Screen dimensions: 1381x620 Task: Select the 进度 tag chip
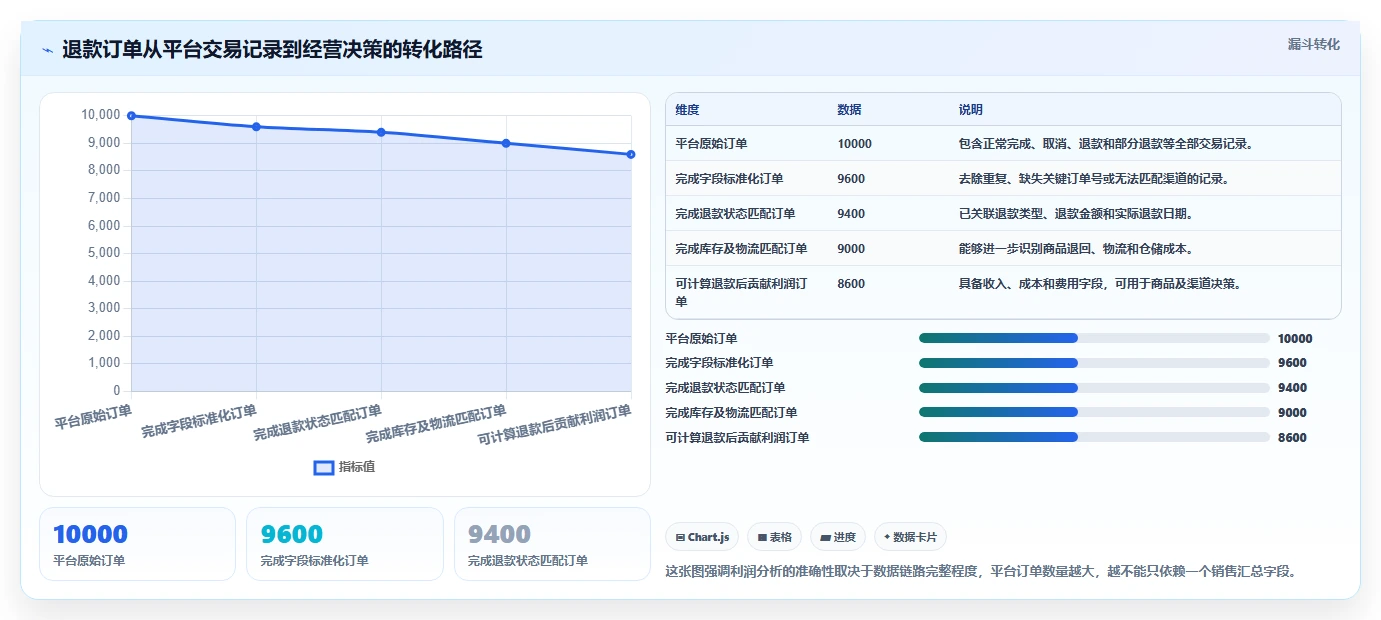(837, 537)
